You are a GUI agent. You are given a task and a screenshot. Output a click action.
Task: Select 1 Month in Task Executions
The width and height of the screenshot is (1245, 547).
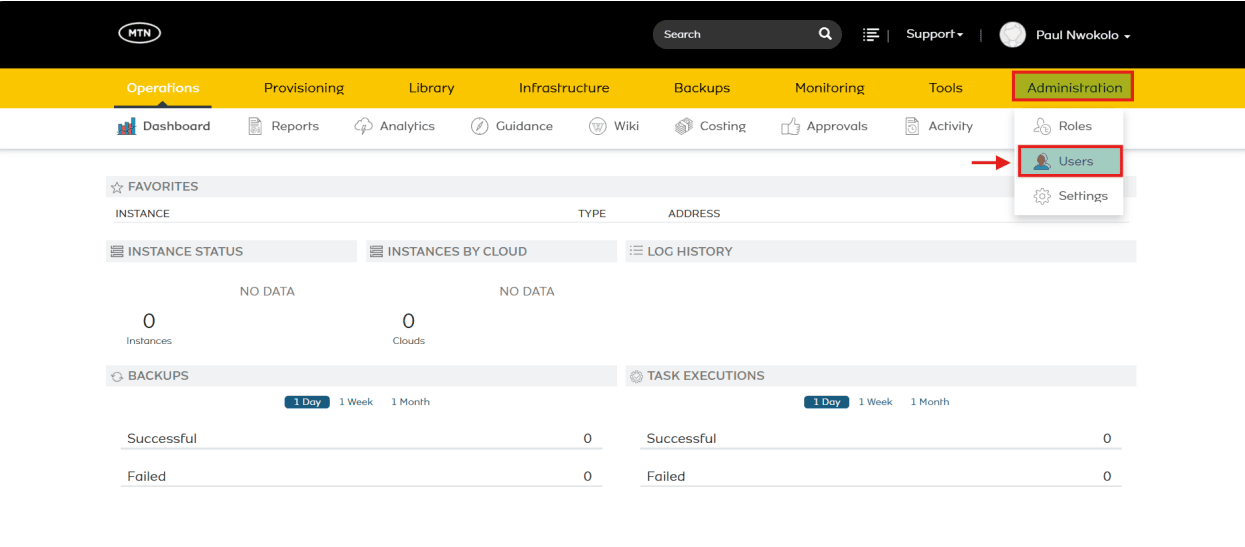pos(930,402)
